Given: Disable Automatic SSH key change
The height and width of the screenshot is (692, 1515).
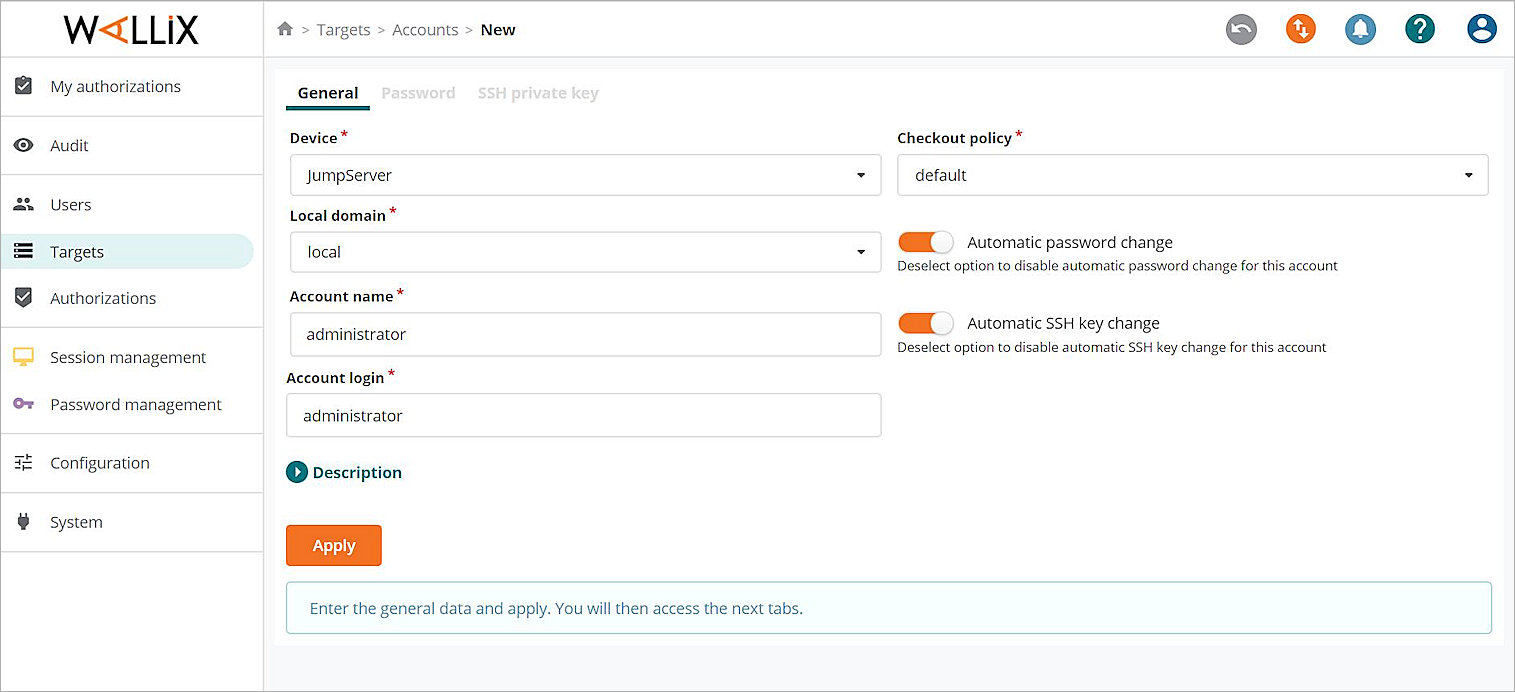Looking at the screenshot, I should click(925, 323).
